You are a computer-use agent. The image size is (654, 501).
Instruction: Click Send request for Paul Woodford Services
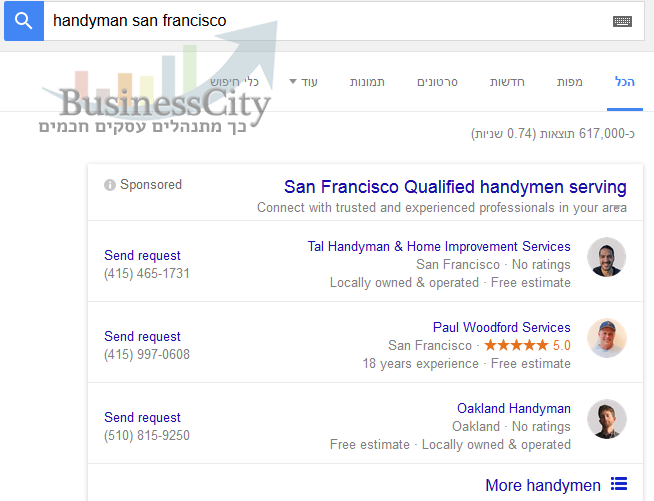(x=142, y=336)
